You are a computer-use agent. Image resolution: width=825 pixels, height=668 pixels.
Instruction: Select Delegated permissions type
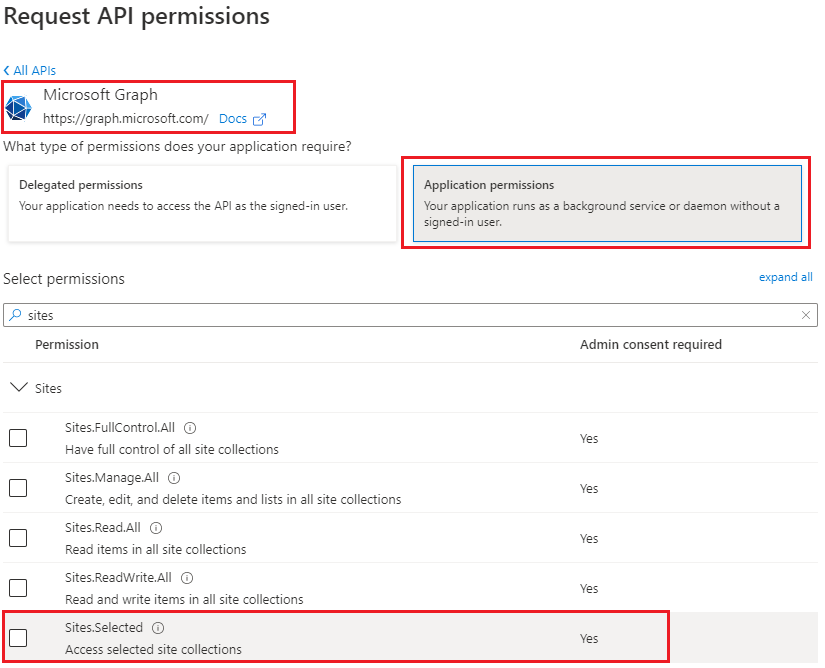[202, 204]
